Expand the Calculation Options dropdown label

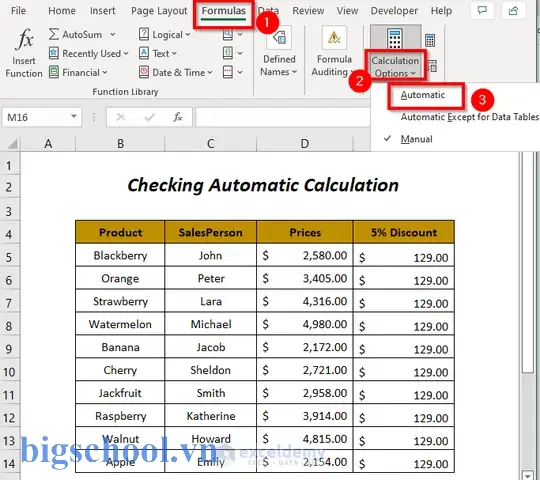coord(395,67)
